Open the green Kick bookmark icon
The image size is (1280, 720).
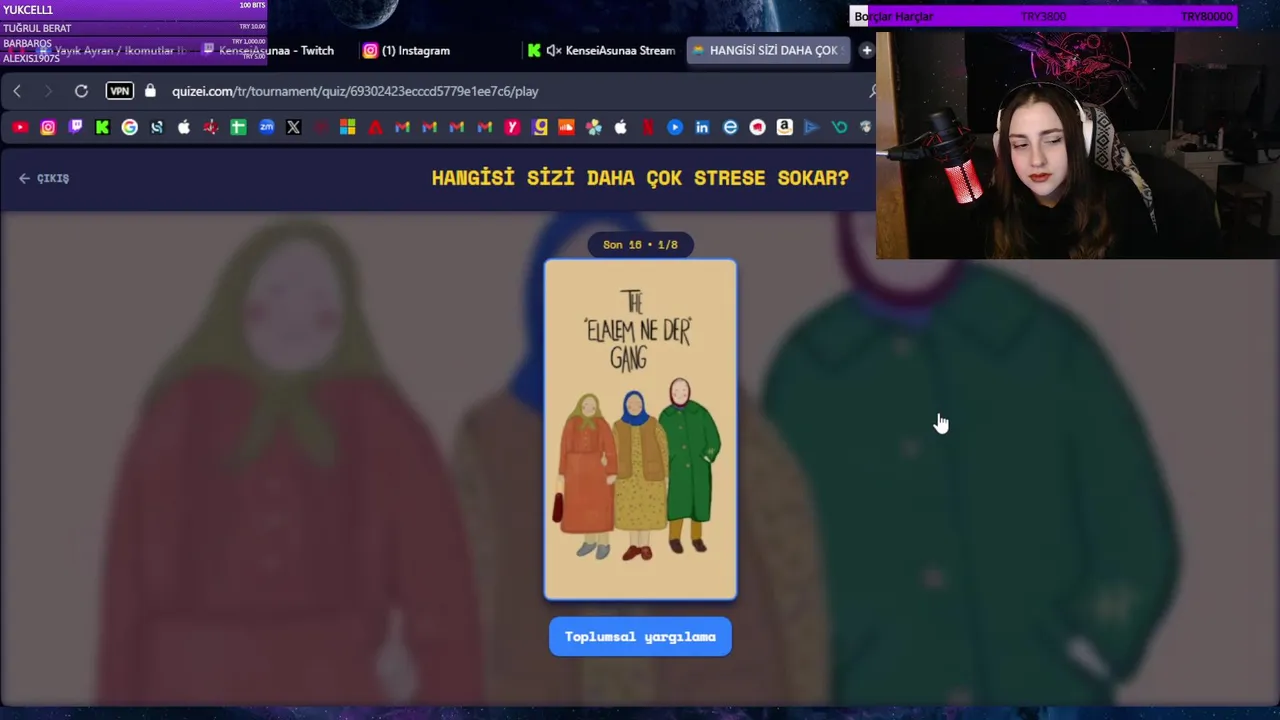(102, 127)
